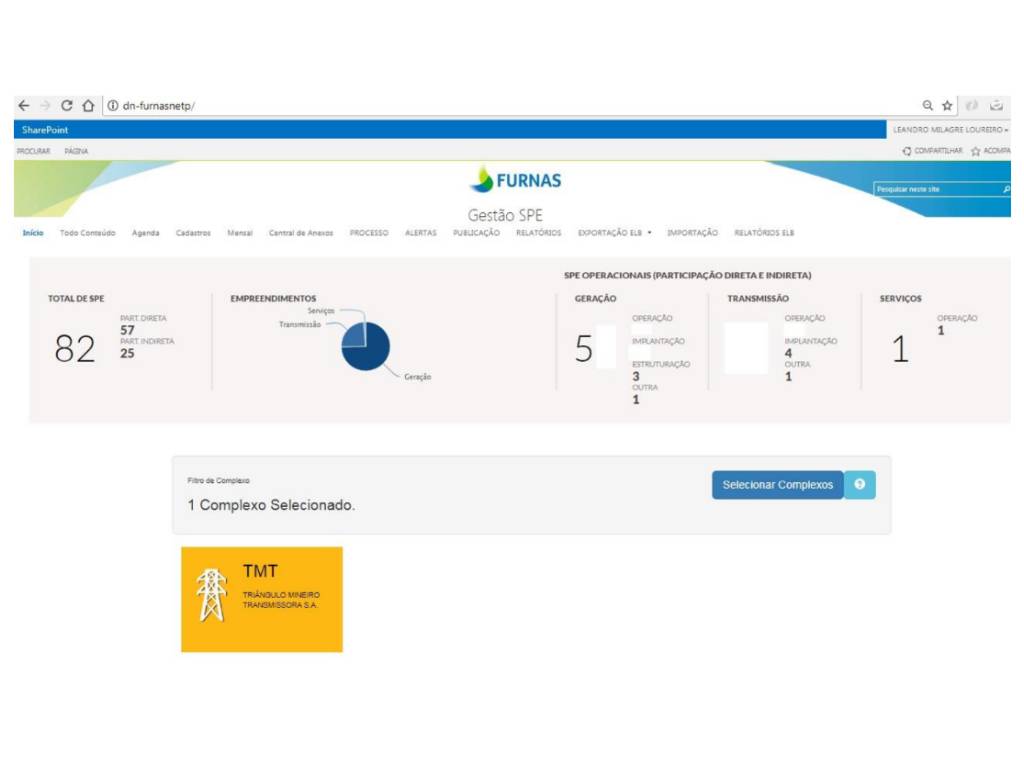Viewport: 1024px width, 768px height.
Task: Click the site search magnifier icon
Action: pyautogui.click(x=1006, y=189)
